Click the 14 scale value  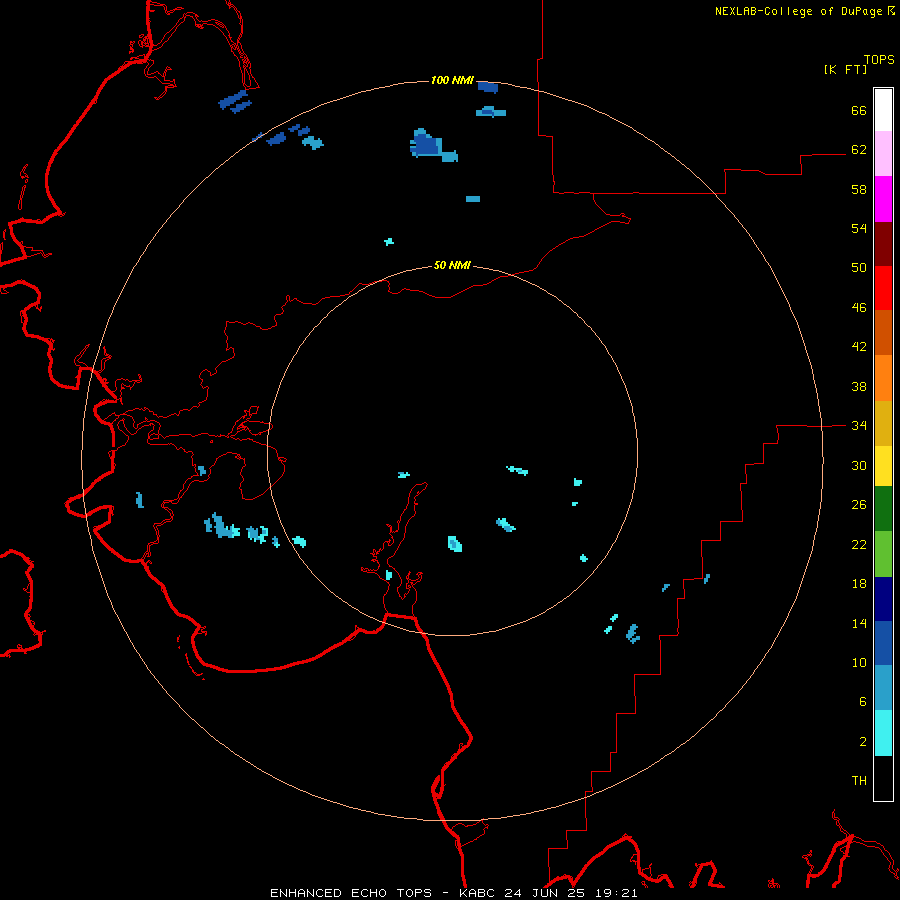click(859, 623)
